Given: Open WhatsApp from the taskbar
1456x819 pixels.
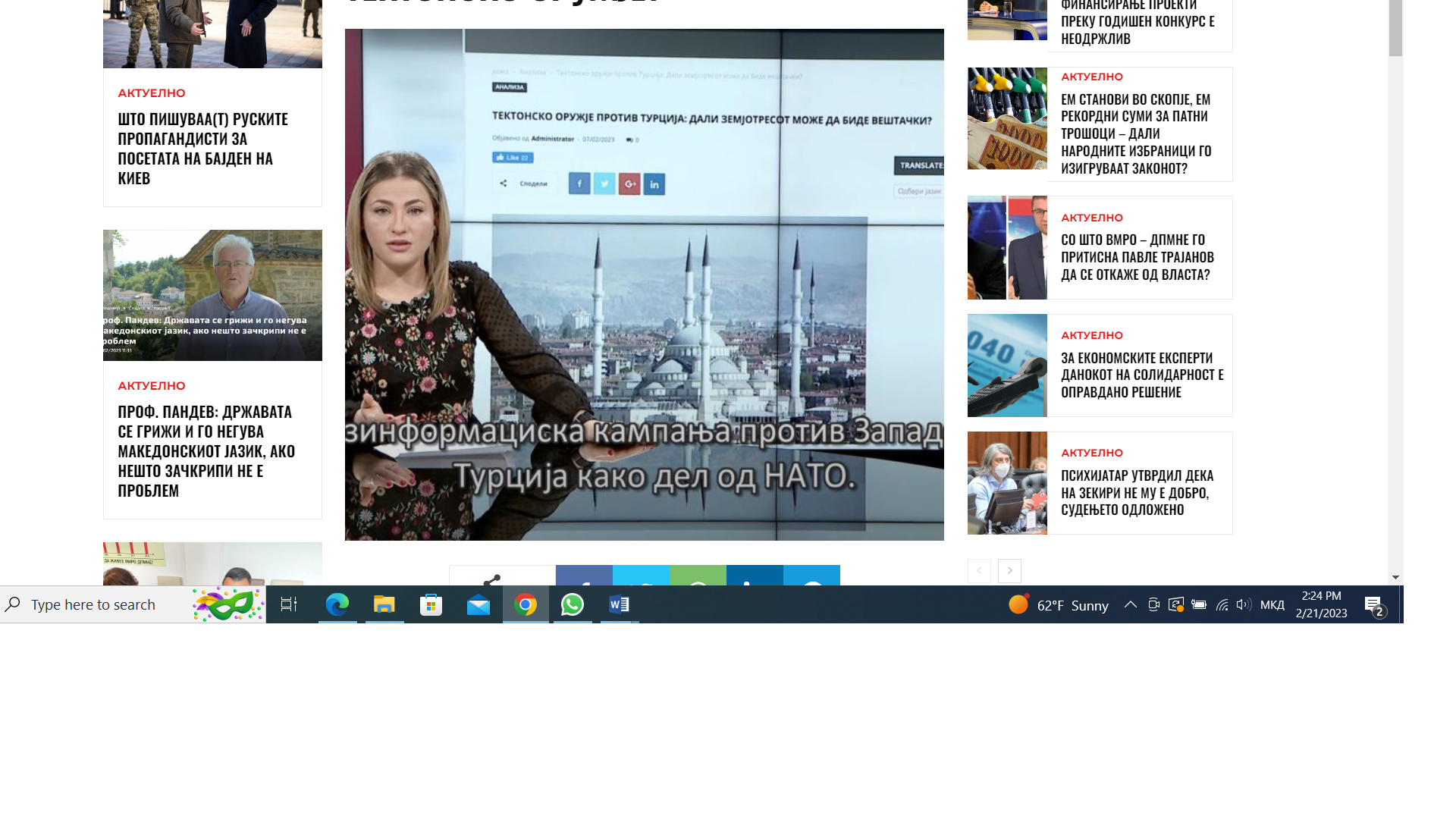Looking at the screenshot, I should (x=573, y=604).
